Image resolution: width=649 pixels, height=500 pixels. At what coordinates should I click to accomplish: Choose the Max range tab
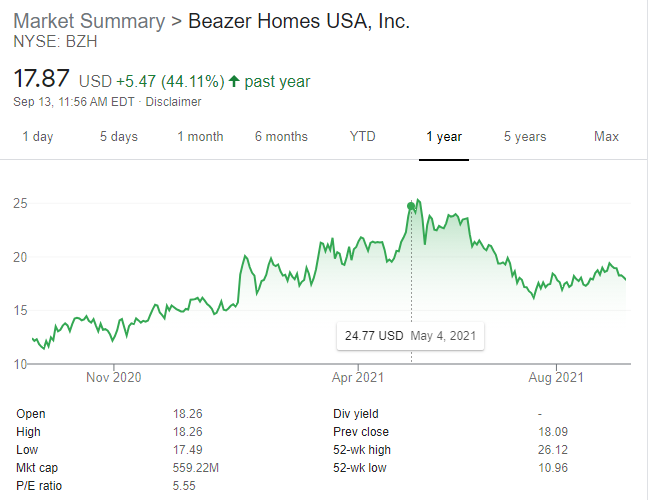click(x=606, y=137)
